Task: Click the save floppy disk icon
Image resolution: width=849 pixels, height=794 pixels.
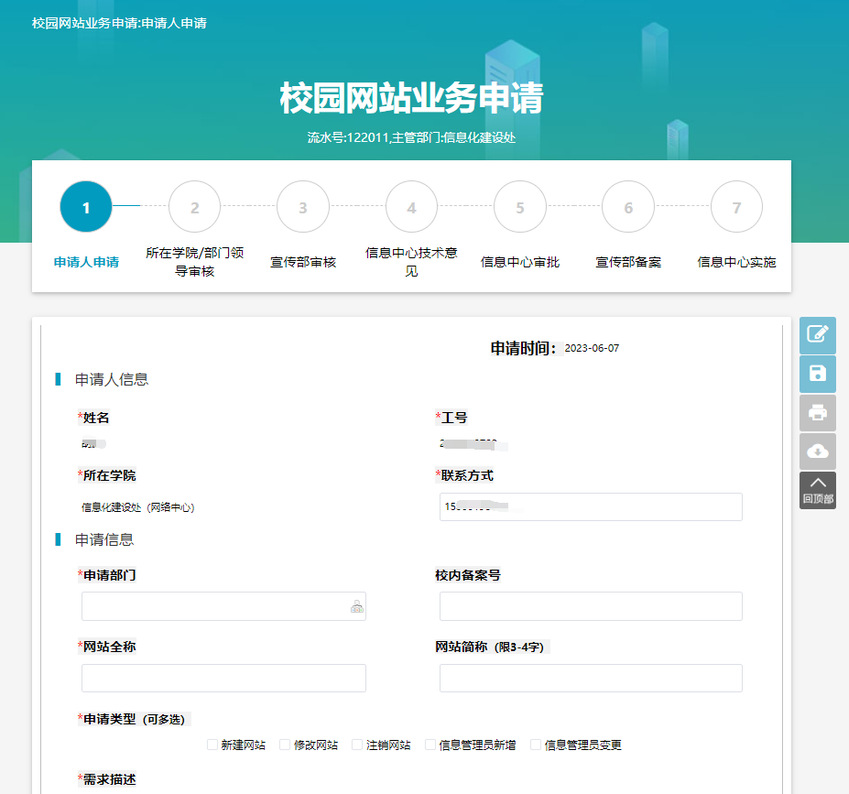Action: 817,373
